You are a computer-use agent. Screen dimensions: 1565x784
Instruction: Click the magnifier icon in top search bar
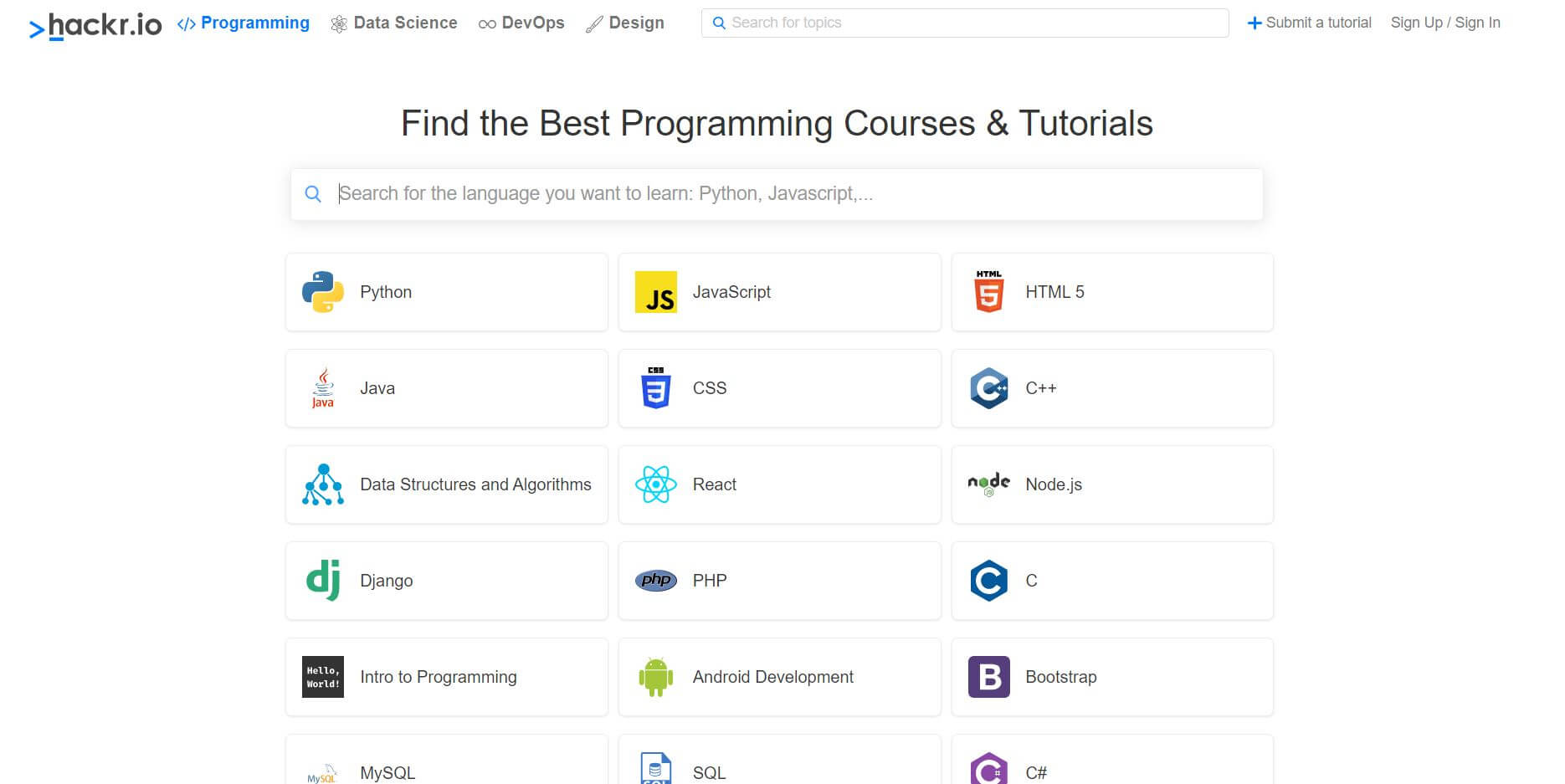718,23
